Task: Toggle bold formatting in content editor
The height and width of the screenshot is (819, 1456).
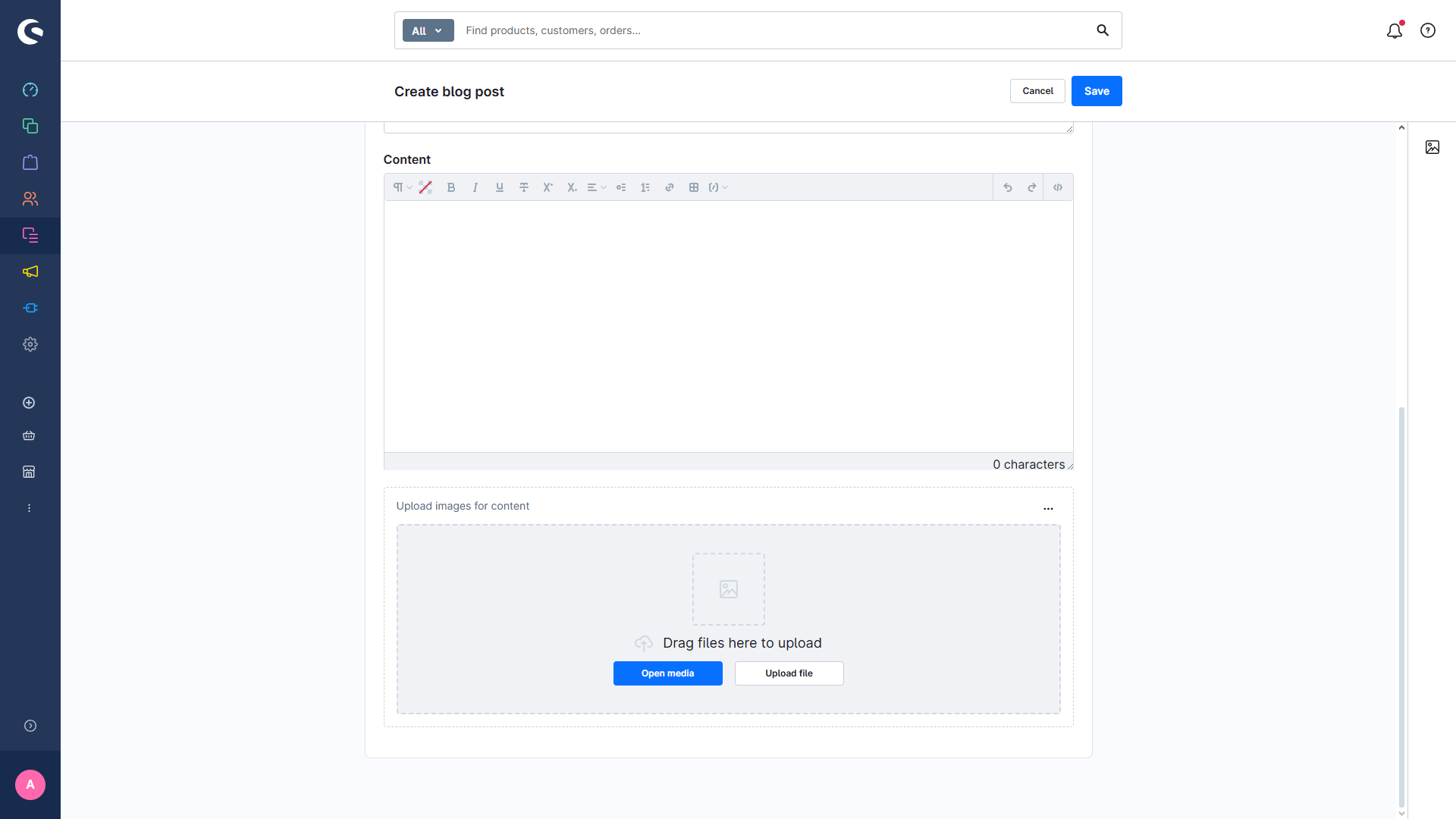Action: 451,187
